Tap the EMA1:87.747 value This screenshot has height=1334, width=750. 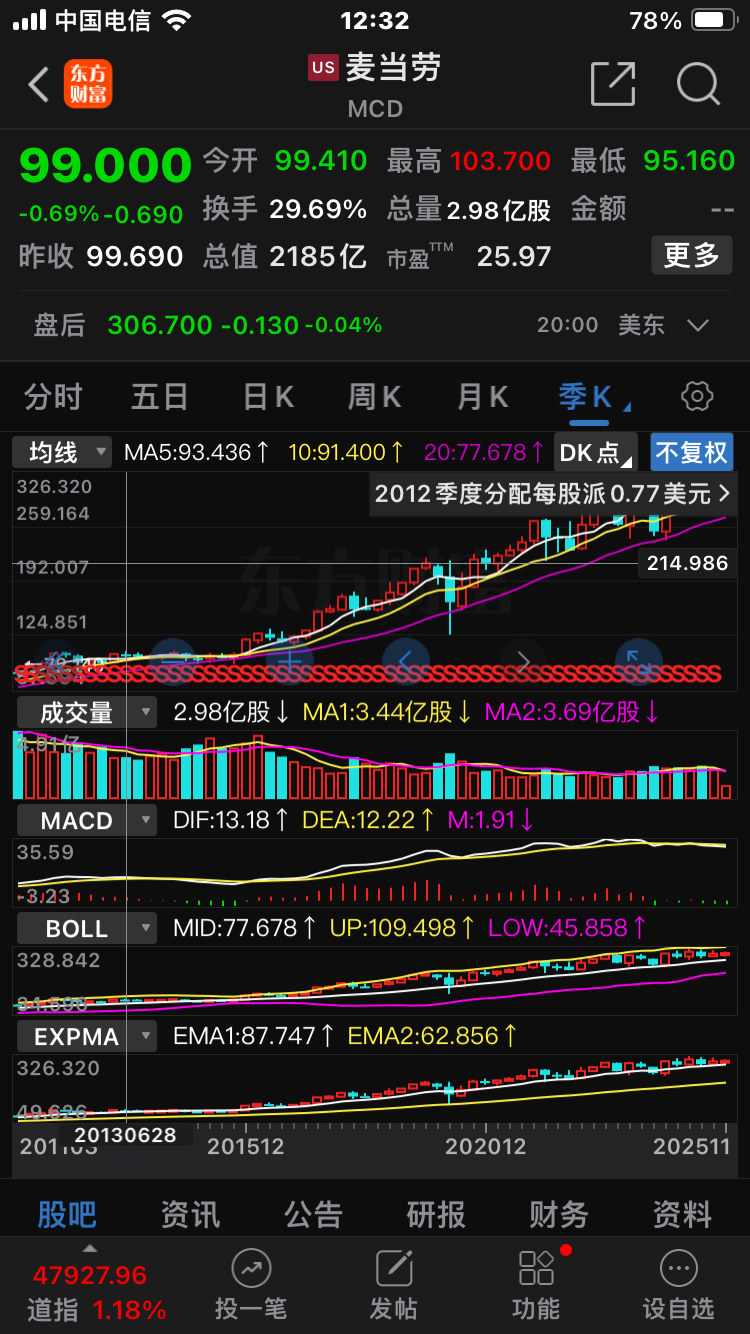tap(254, 1036)
